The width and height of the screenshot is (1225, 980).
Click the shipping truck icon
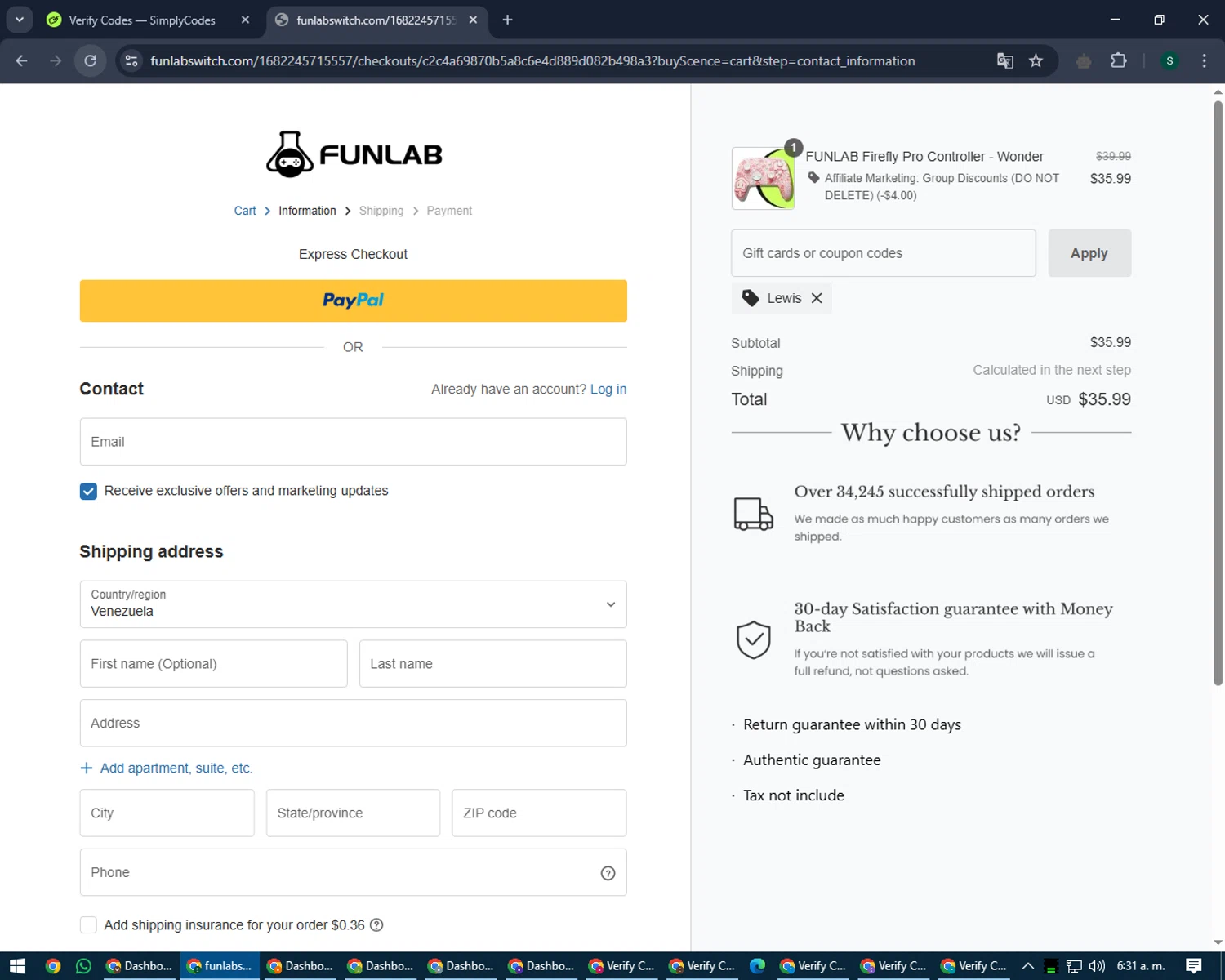click(753, 514)
